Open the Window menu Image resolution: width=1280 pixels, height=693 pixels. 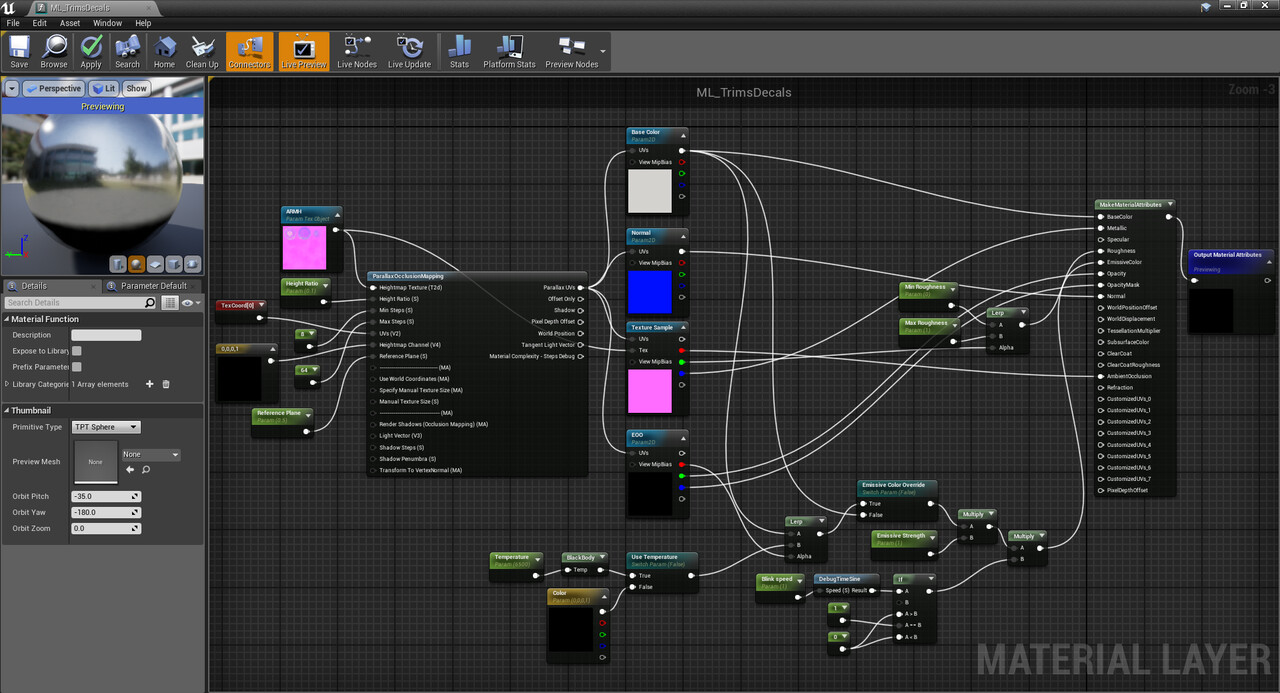coord(107,22)
